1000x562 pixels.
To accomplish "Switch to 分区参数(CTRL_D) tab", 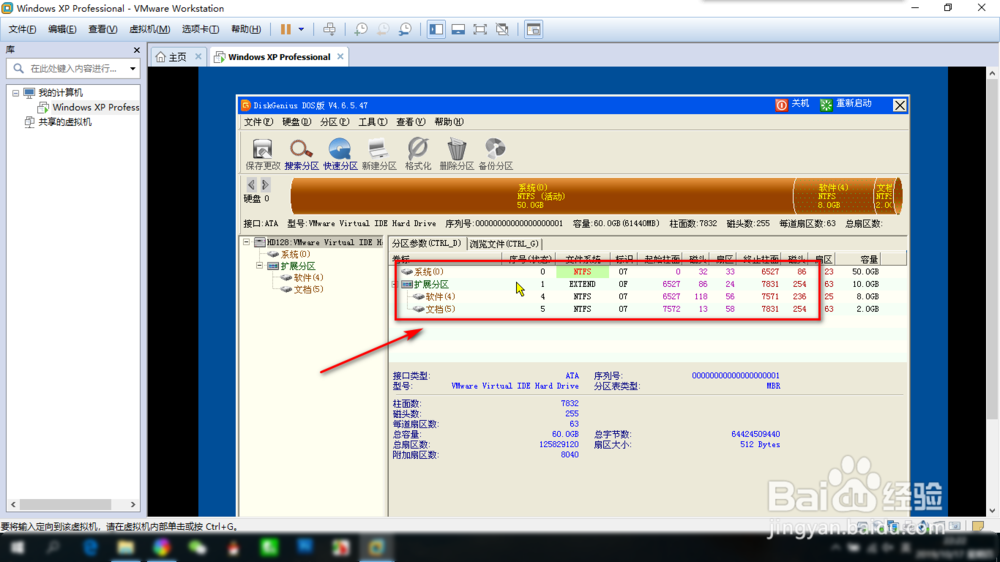I will pos(427,244).
